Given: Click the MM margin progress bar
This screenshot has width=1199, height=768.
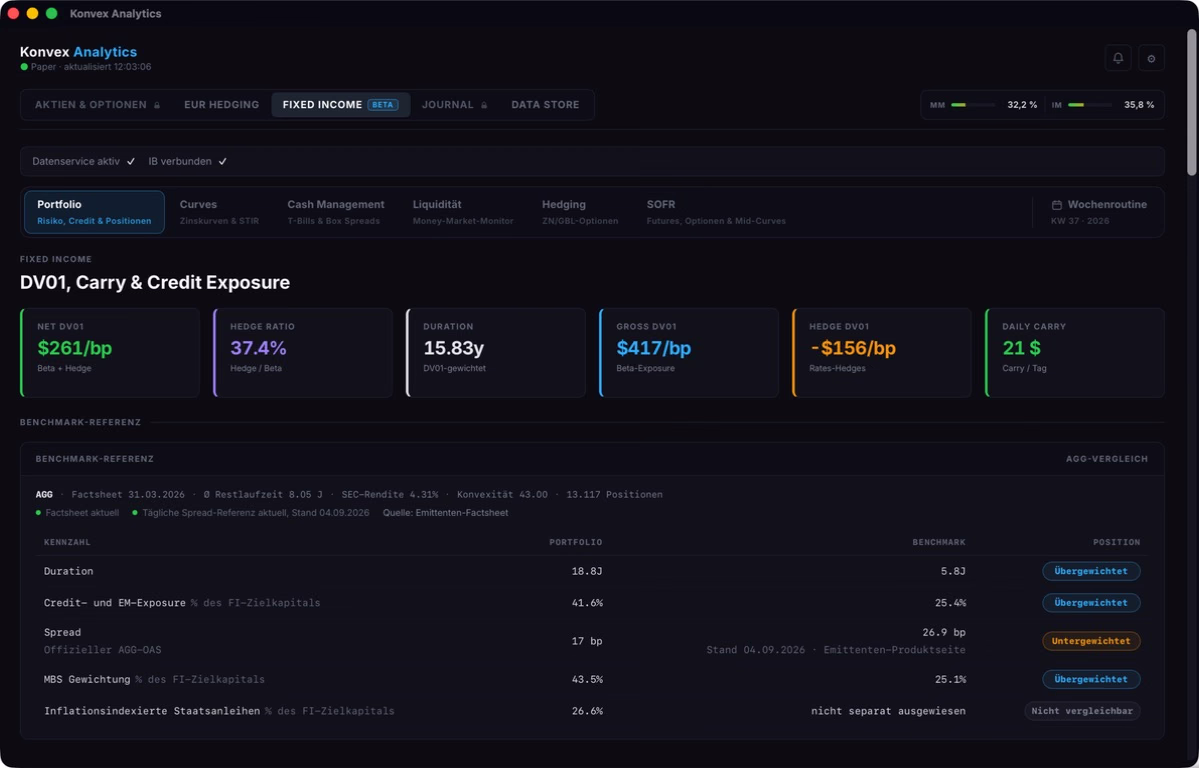Looking at the screenshot, I should click(x=973, y=105).
